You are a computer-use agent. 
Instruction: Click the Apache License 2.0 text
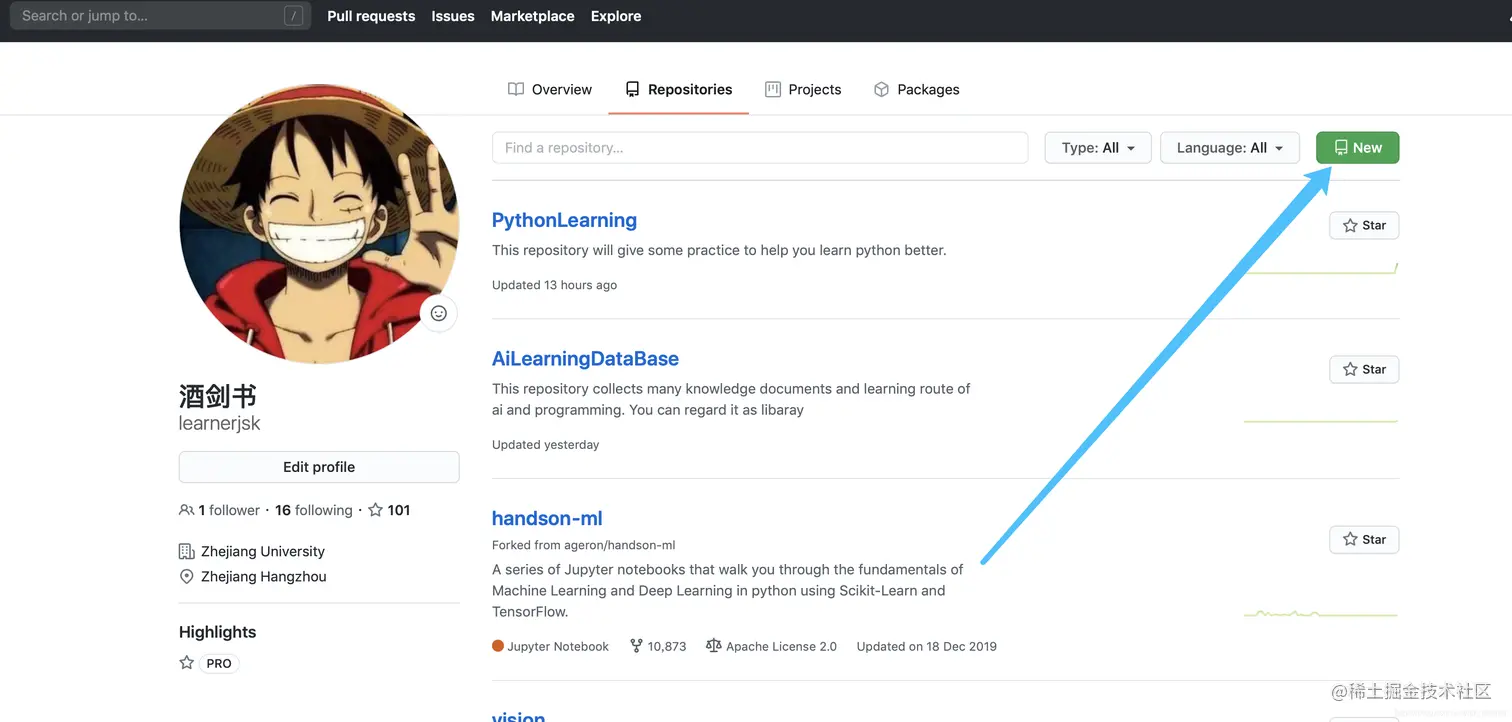pyautogui.click(x=781, y=646)
